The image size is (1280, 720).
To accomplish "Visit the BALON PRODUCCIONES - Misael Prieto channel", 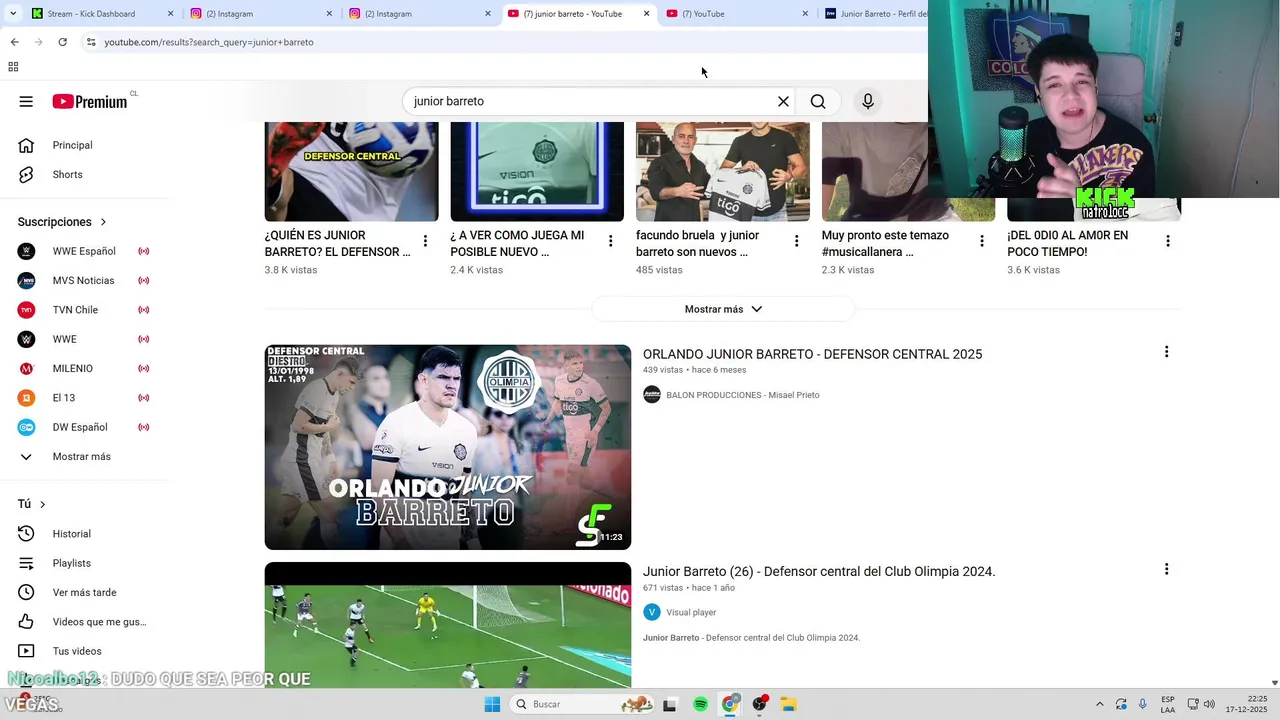I will 742,395.
